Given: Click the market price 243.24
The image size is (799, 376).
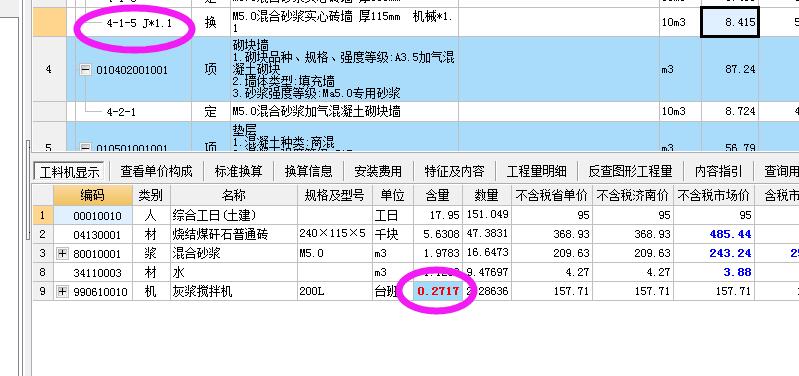Looking at the screenshot, I should (713, 253).
